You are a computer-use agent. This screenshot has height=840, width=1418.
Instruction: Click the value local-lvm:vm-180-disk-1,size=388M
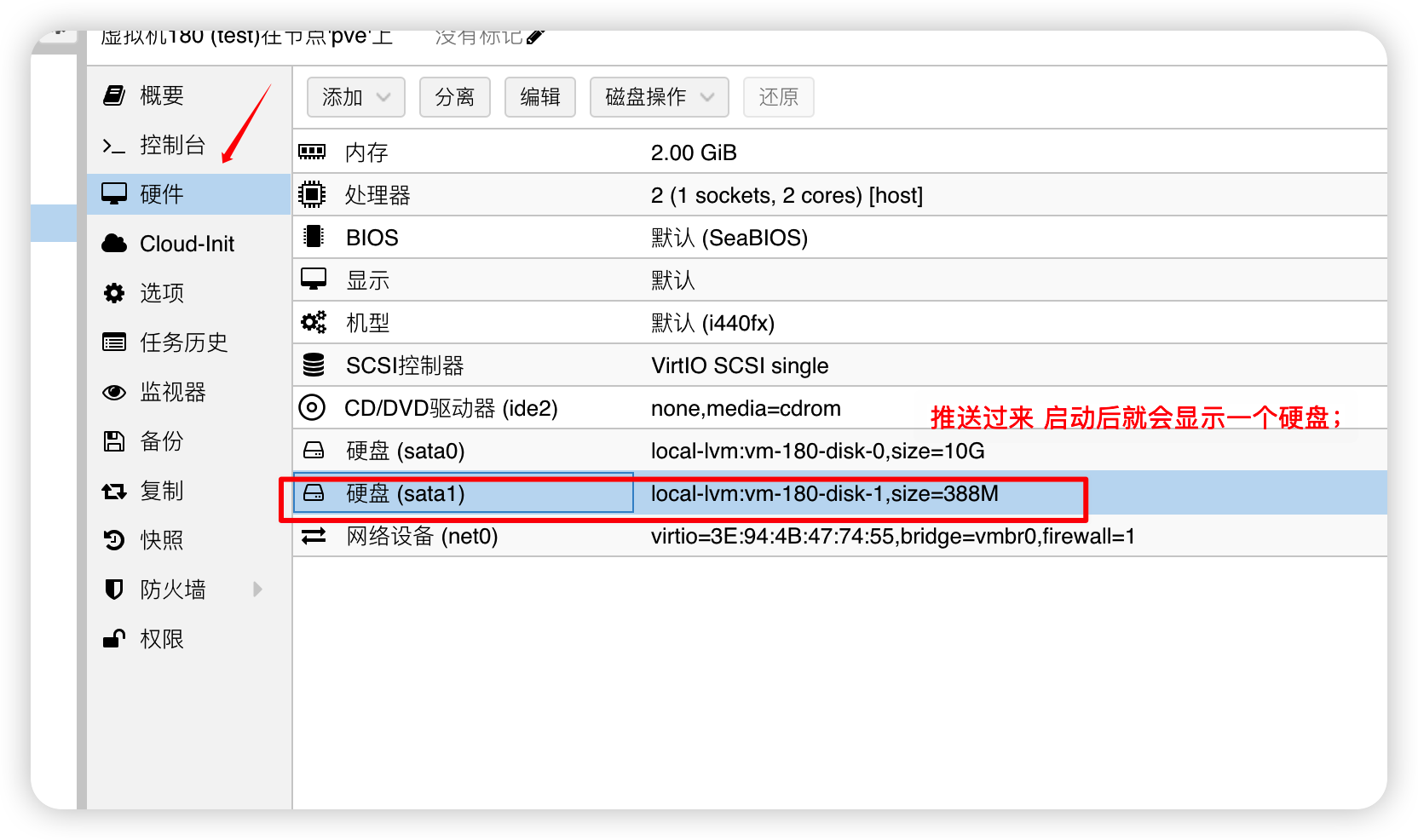(x=825, y=493)
